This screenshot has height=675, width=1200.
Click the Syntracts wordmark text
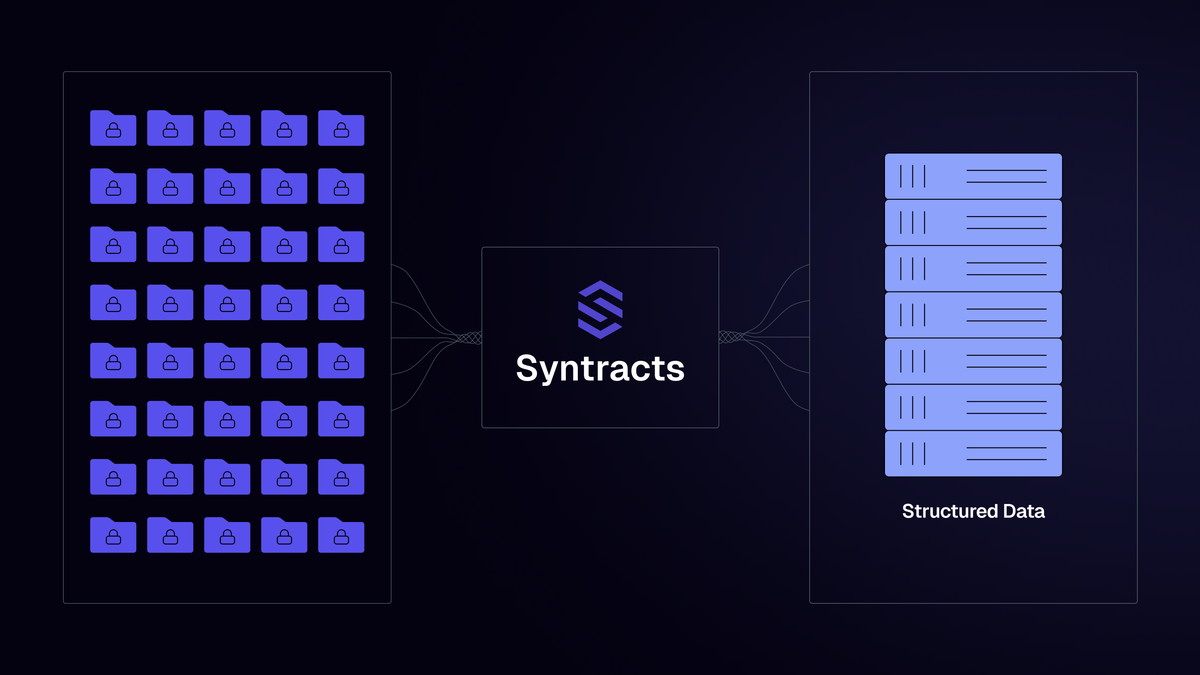pos(600,369)
